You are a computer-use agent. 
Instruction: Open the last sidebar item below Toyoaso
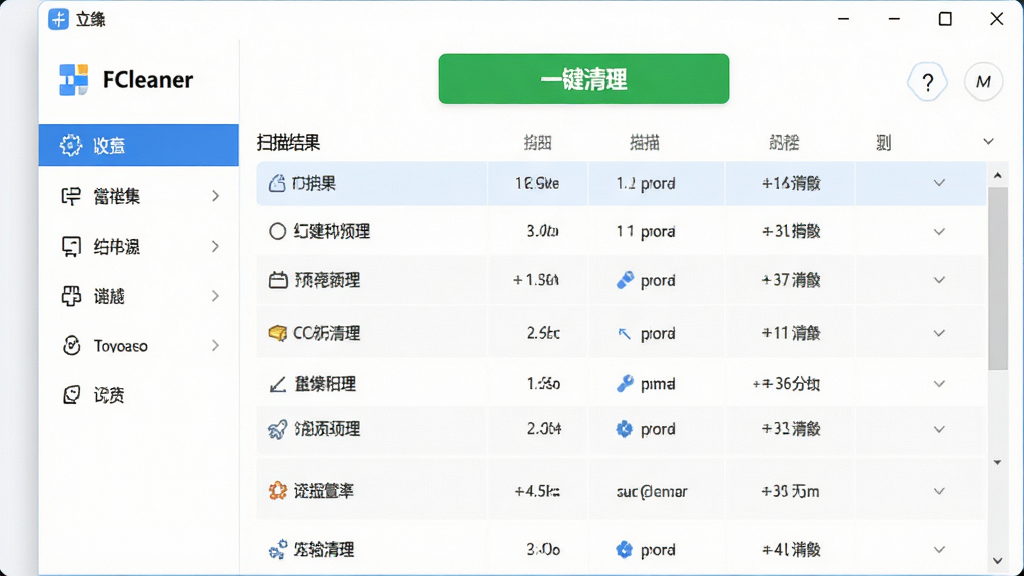point(138,394)
